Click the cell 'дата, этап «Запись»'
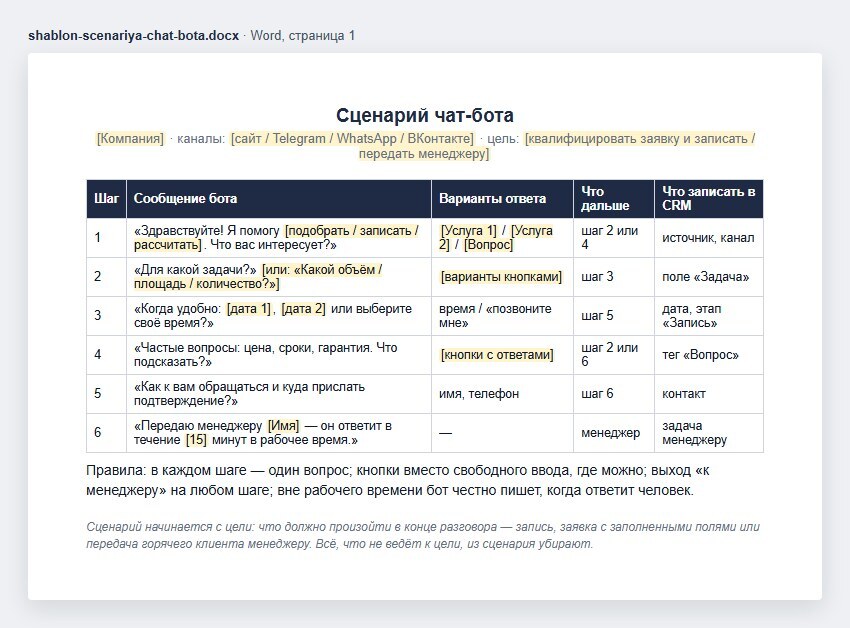Image resolution: width=850 pixels, height=628 pixels. (709, 316)
